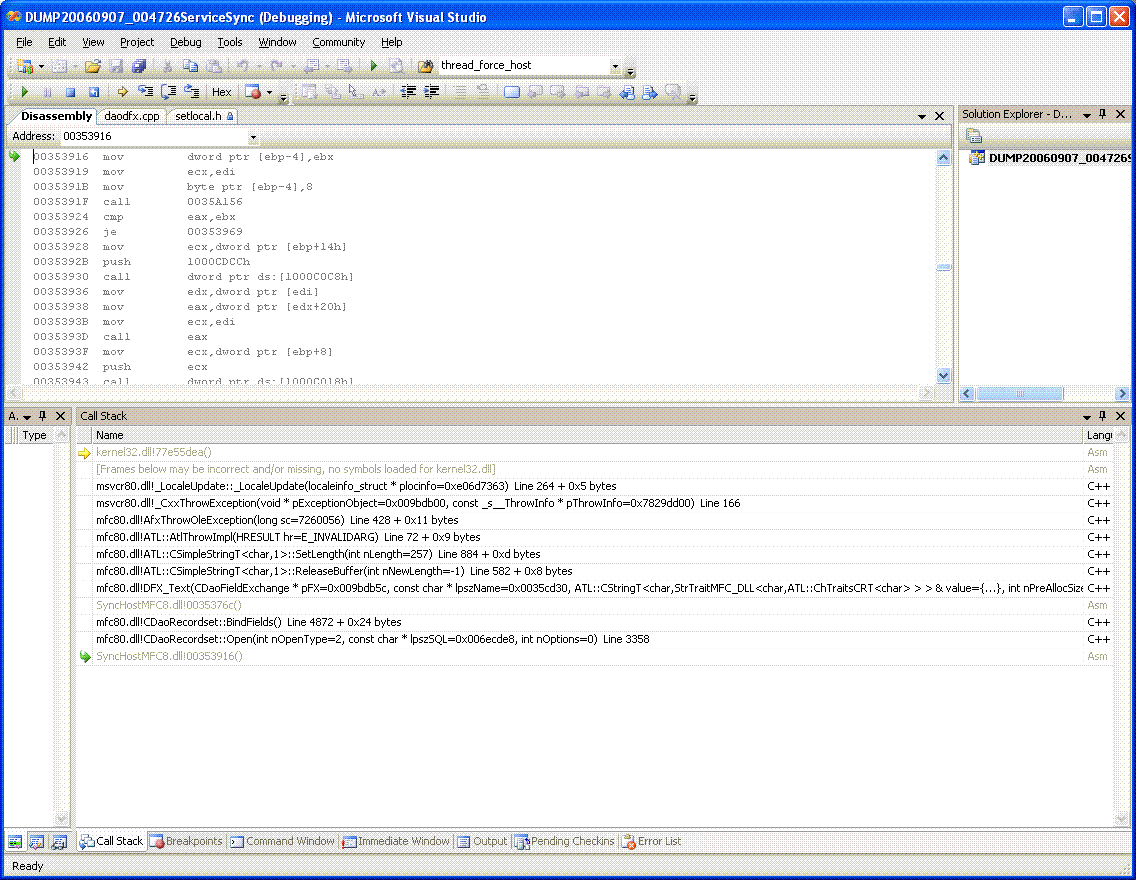Click the Stop Debugging square icon
The width and height of the screenshot is (1136, 880).
70,92
